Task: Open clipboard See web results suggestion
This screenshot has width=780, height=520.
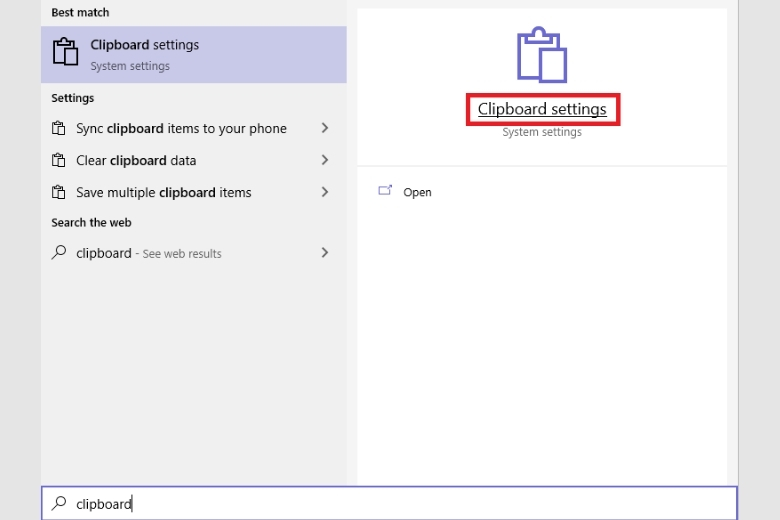Action: [148, 253]
